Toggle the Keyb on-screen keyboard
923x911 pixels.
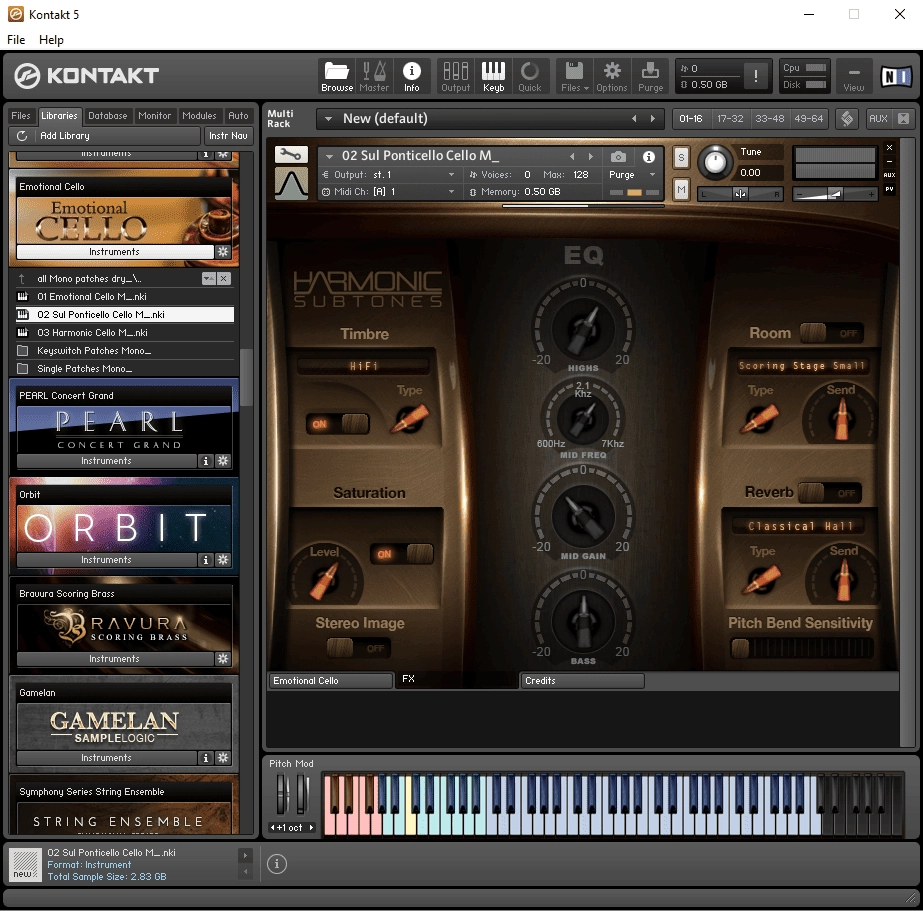tap(493, 77)
